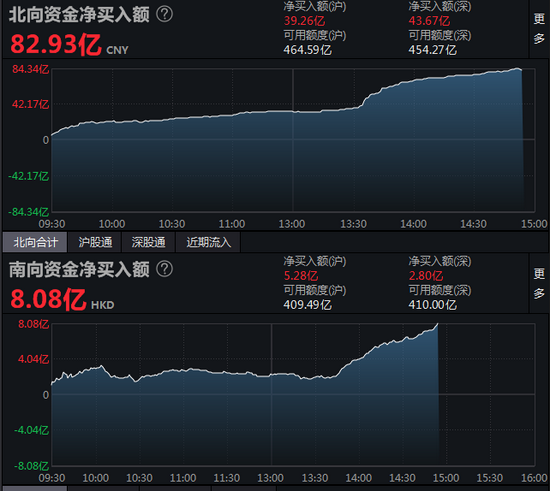This screenshot has height=491, width=550.
Task: Click the 2.80亿 southbound Shenzhen figure
Action: (x=425, y=276)
